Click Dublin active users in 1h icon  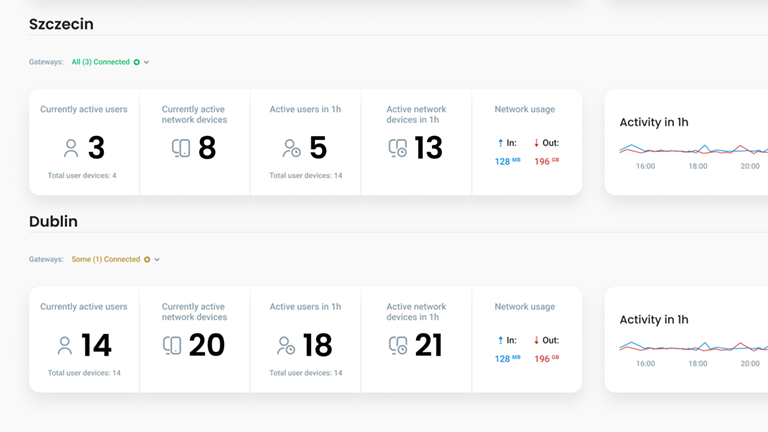(286, 346)
